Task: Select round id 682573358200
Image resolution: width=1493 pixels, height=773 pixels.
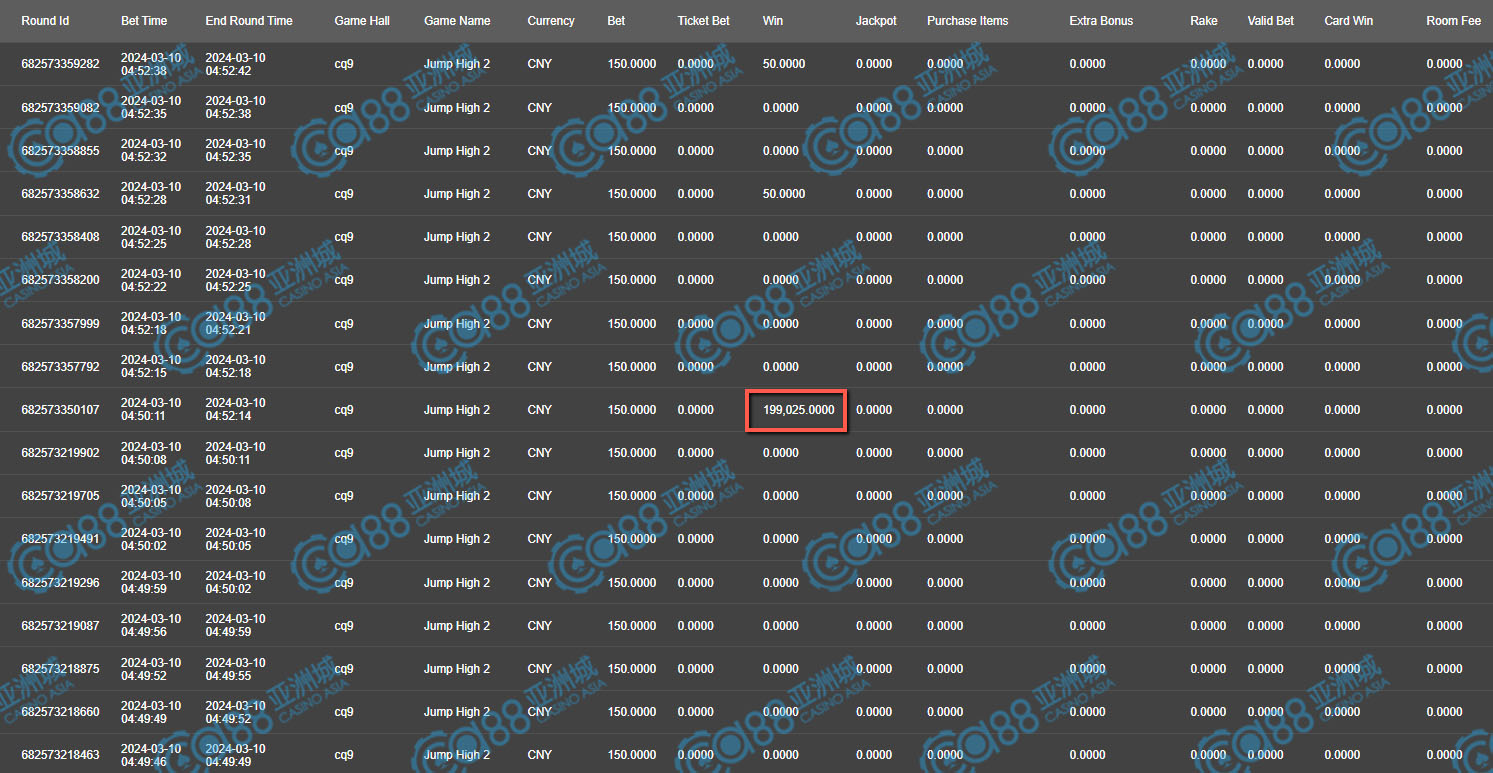Action: coord(60,280)
